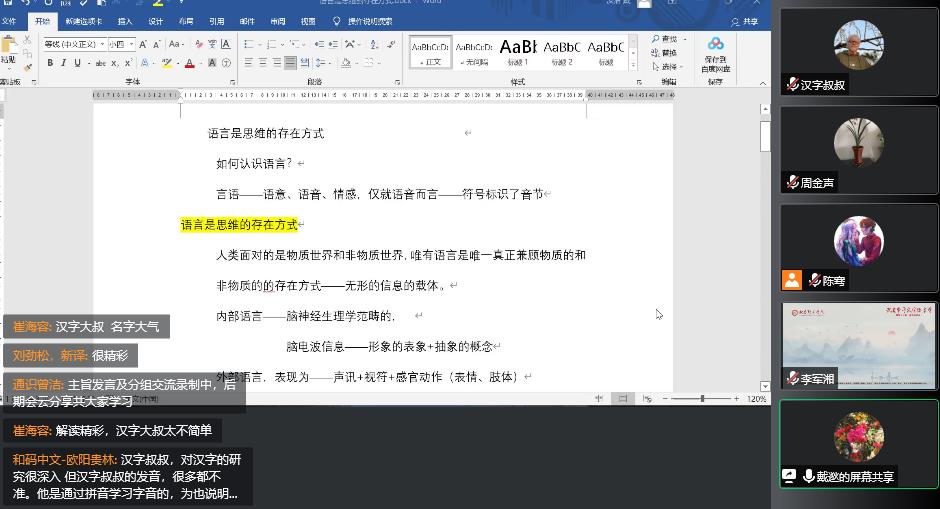
Task: Click the yellow text highlight icon
Action: pyautogui.click(x=166, y=63)
